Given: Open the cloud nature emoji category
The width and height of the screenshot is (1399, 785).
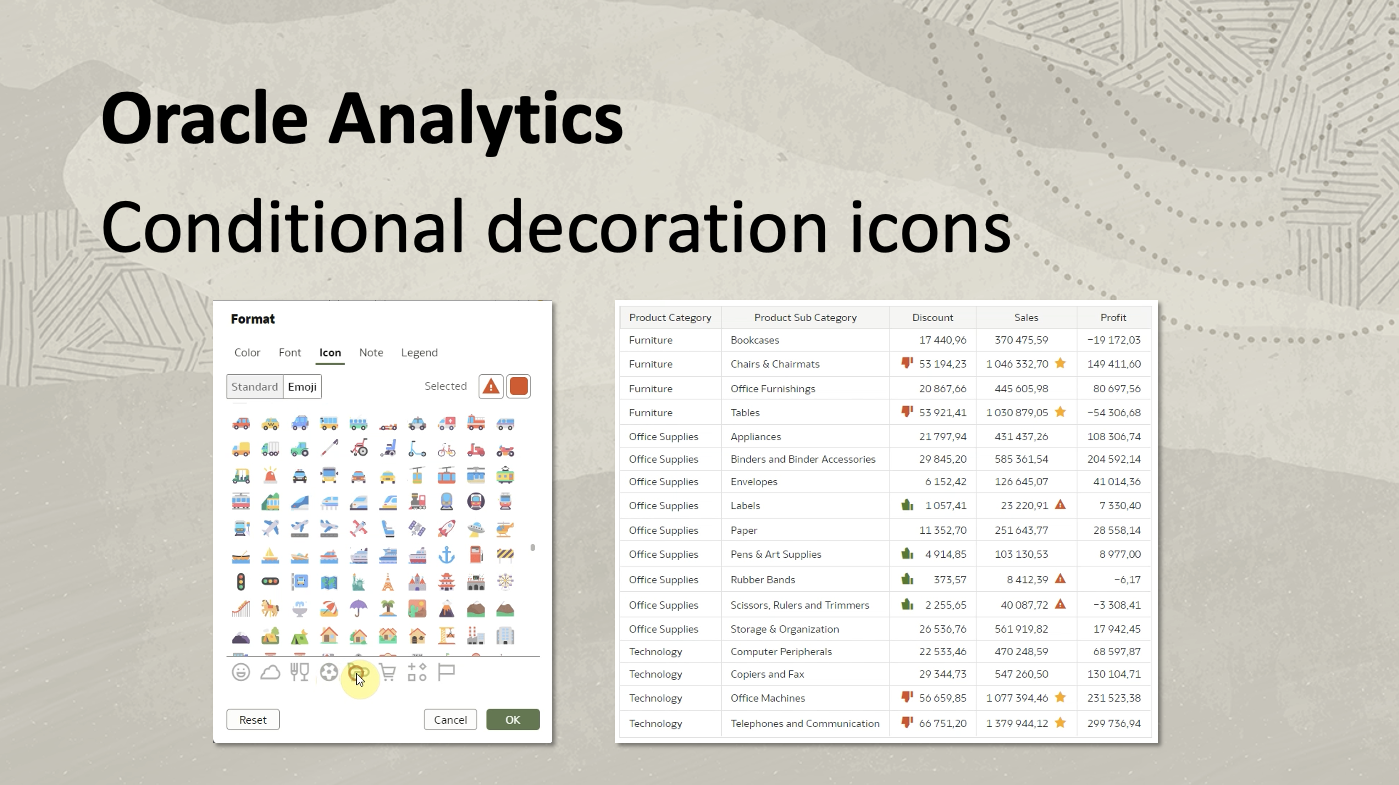Looking at the screenshot, I should coord(270,672).
